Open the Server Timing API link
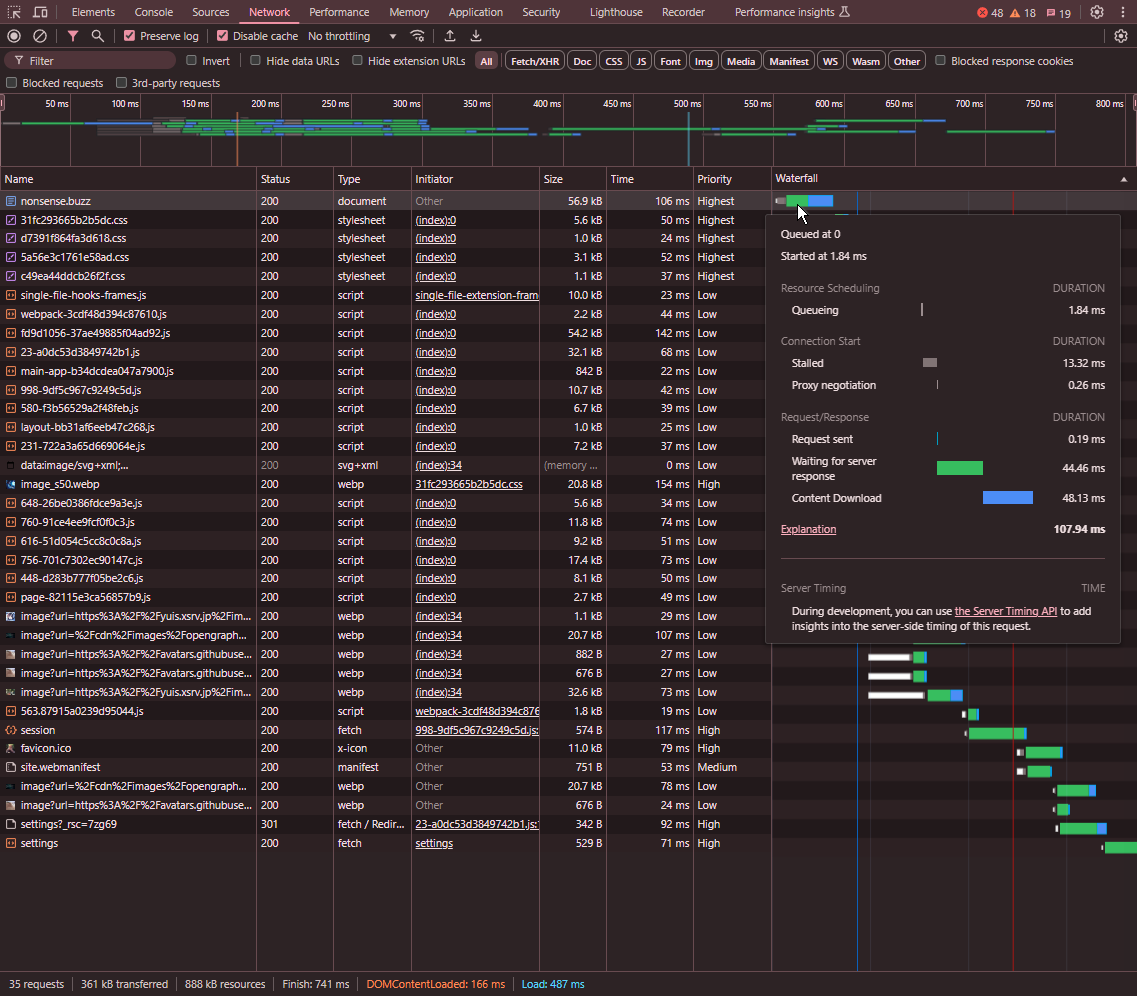 point(1005,611)
